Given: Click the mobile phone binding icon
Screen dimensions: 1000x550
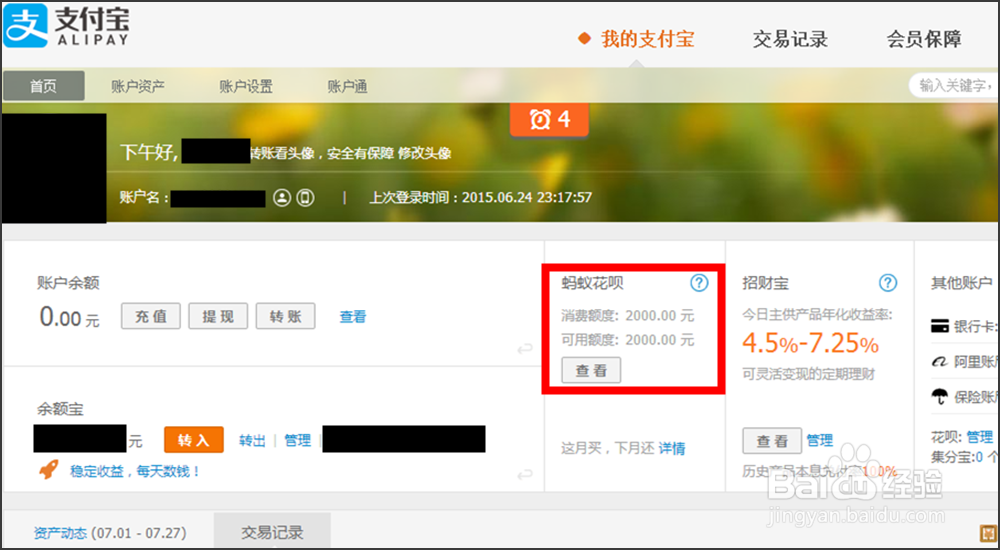Looking at the screenshot, I should (305, 198).
